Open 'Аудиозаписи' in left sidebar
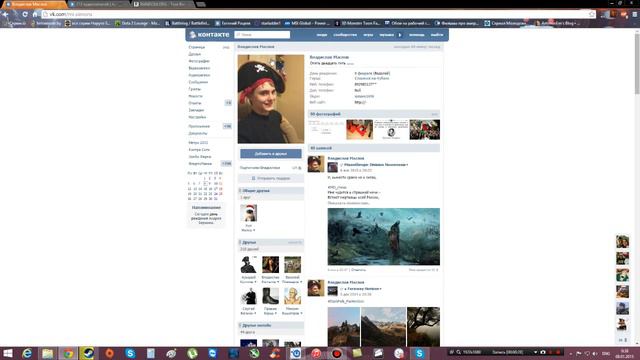 (x=199, y=75)
